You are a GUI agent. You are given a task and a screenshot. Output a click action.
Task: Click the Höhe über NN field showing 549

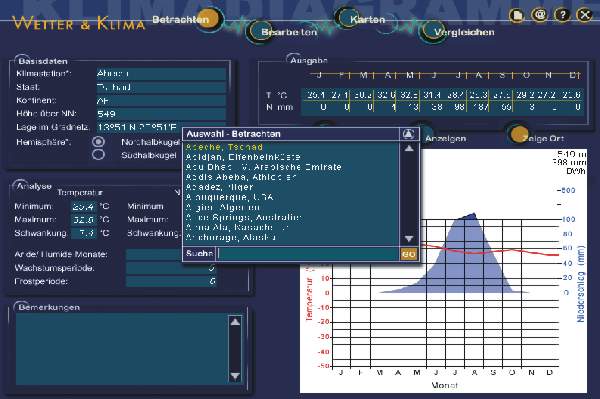point(161,114)
